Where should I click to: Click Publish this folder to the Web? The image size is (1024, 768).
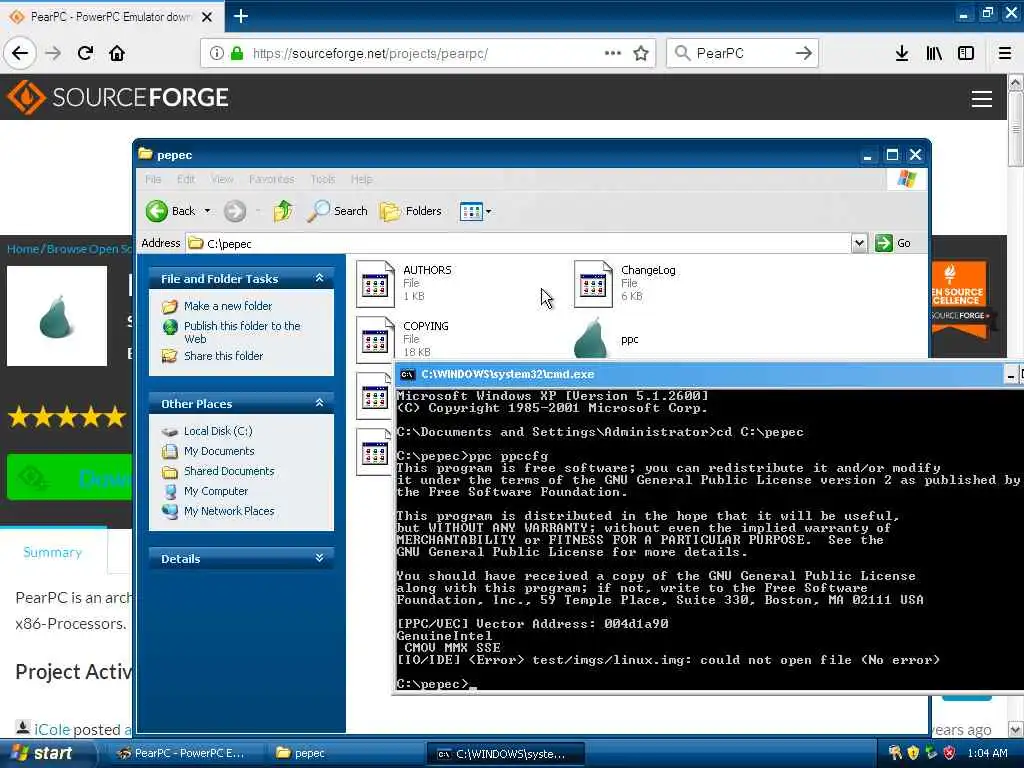pyautogui.click(x=242, y=332)
